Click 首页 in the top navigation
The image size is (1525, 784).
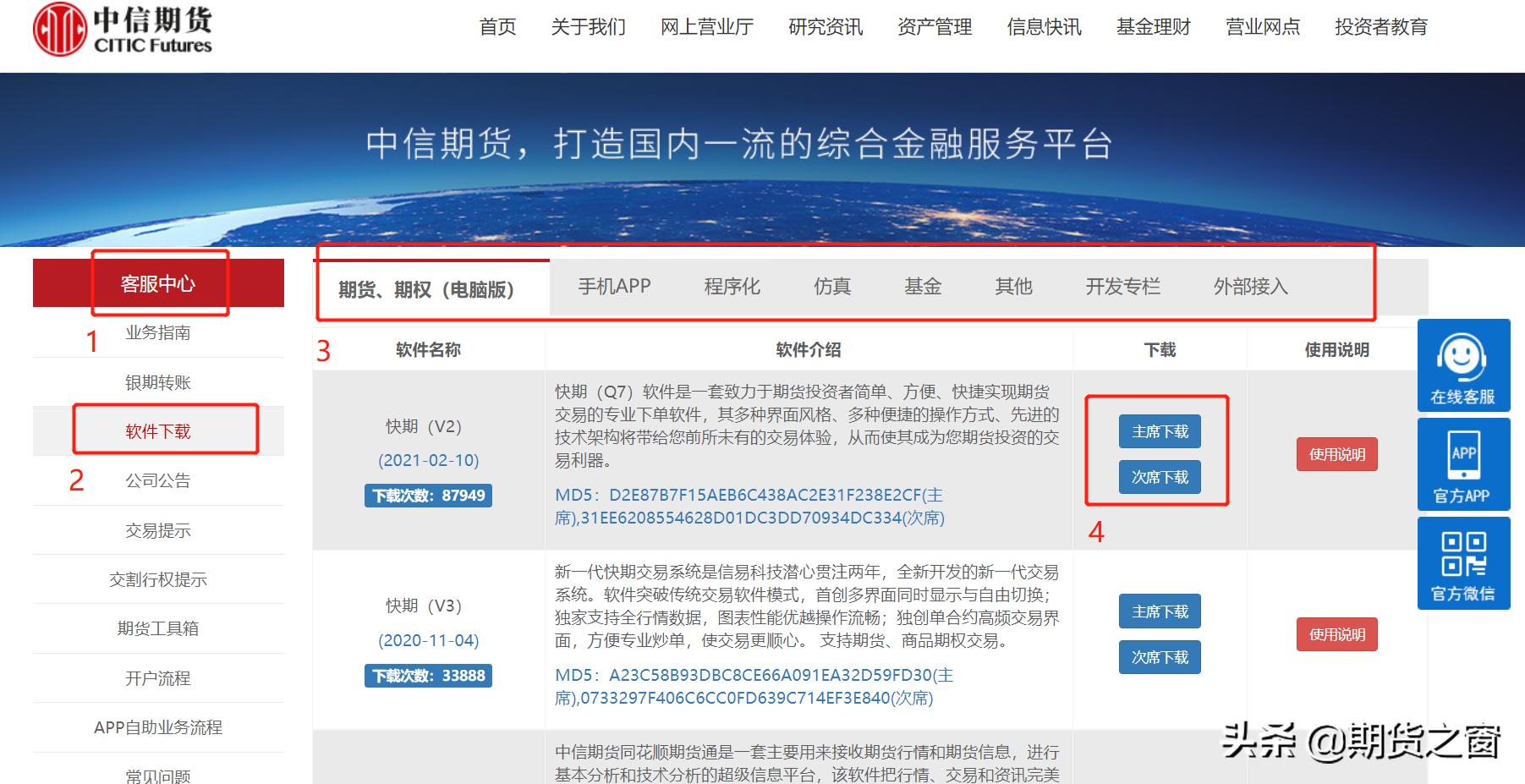pyautogui.click(x=498, y=27)
